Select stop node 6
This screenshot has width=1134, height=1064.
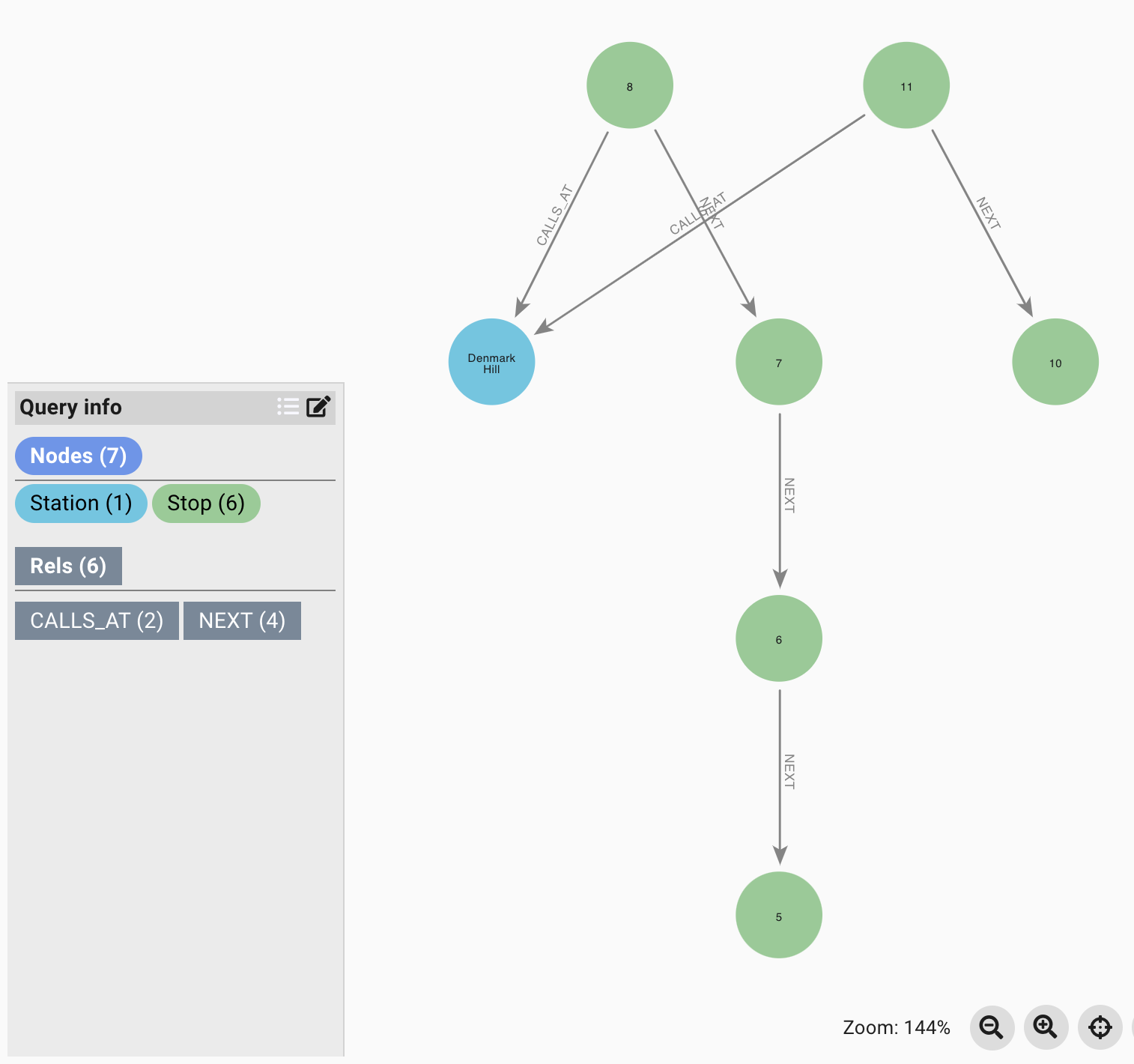779,638
